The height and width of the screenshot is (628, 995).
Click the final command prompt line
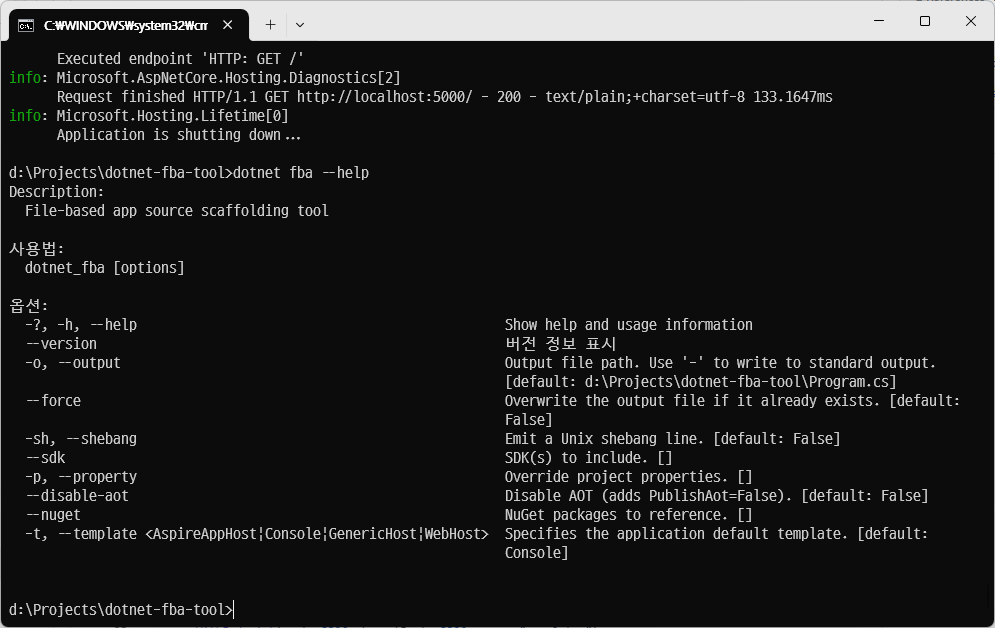coord(120,610)
